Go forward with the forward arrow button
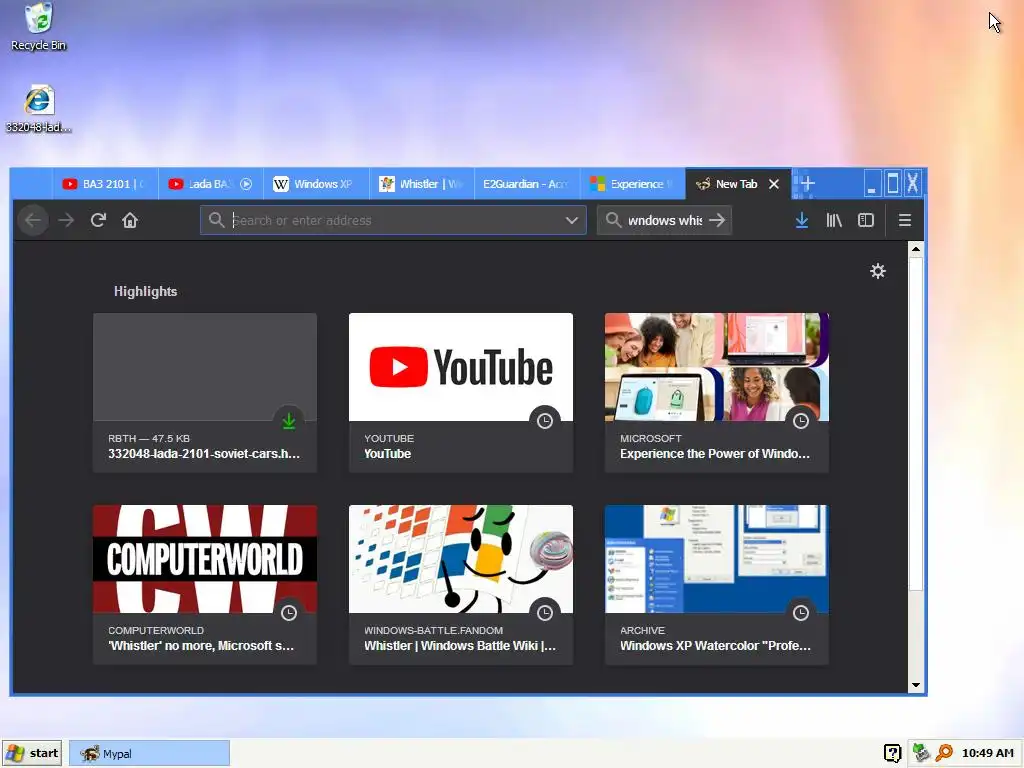This screenshot has height=768, width=1024. click(66, 221)
